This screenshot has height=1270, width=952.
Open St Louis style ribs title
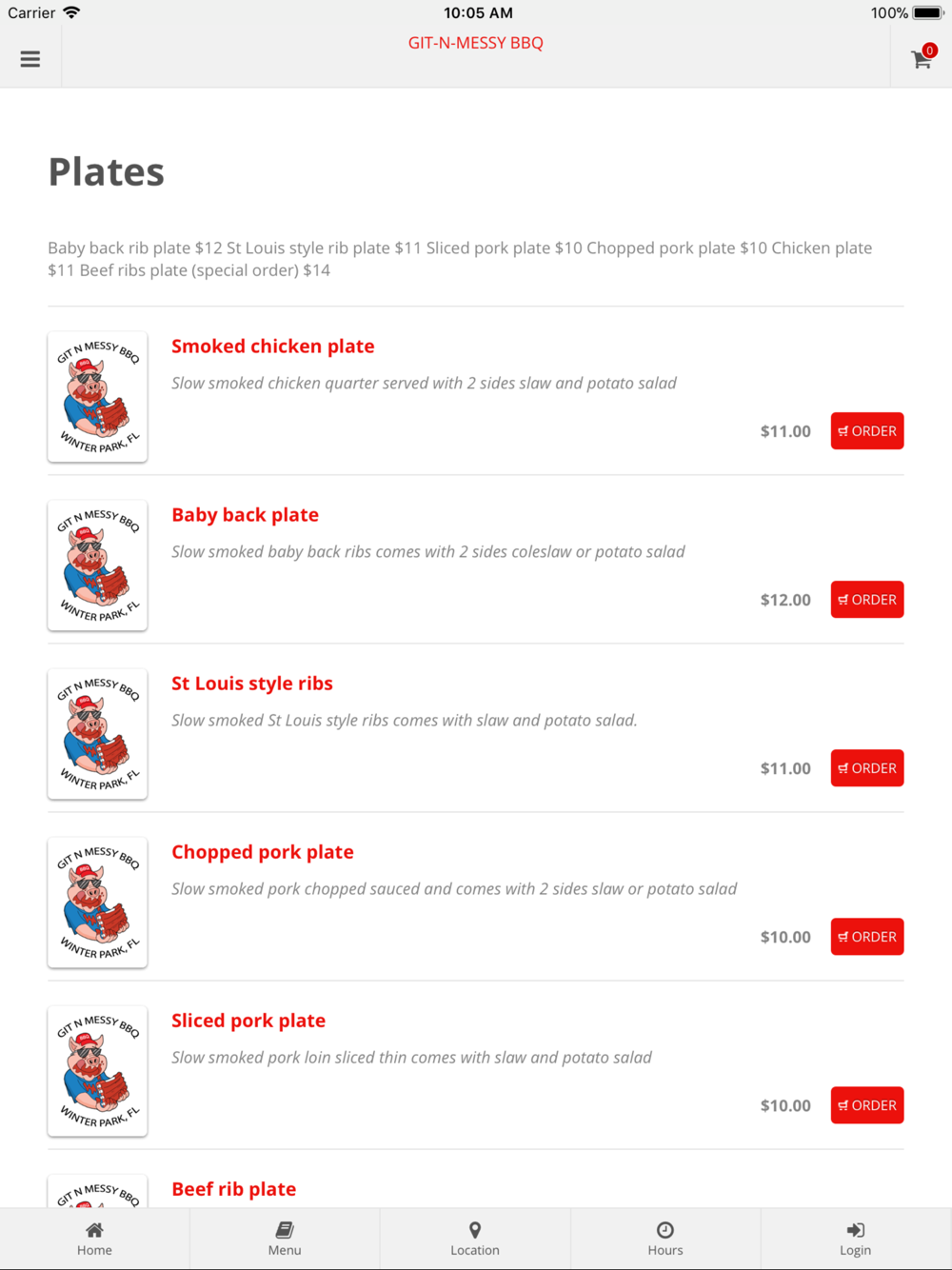(x=252, y=684)
